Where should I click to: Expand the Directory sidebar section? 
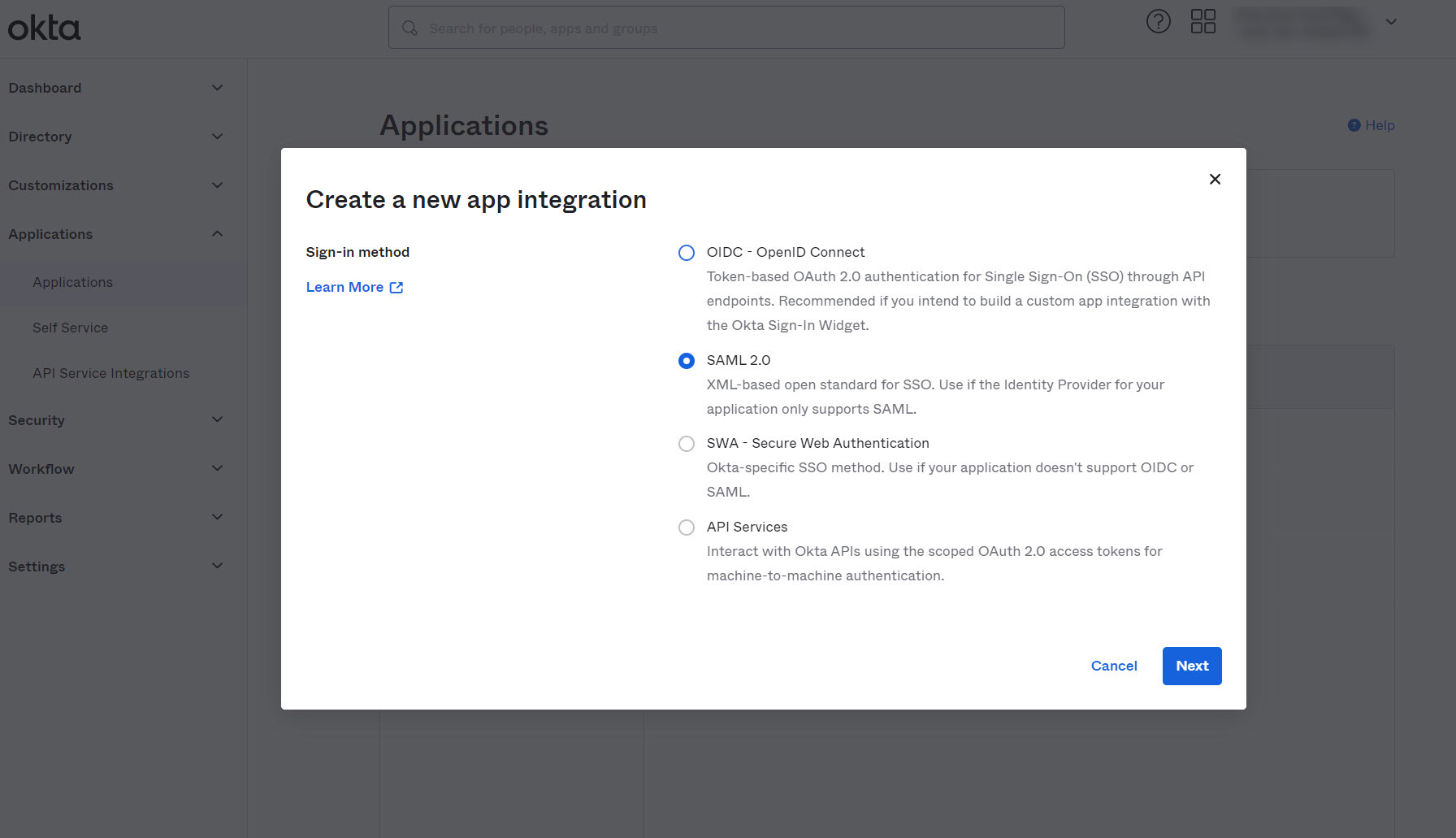point(217,137)
